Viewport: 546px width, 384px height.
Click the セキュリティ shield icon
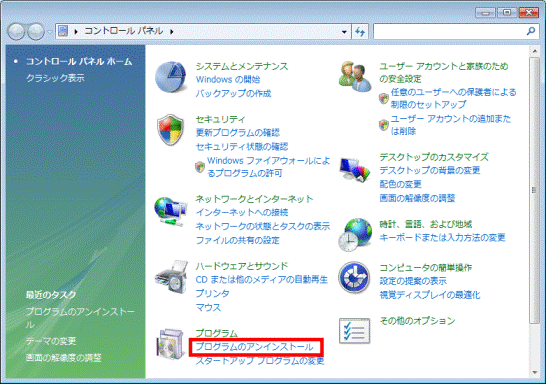[x=170, y=130]
